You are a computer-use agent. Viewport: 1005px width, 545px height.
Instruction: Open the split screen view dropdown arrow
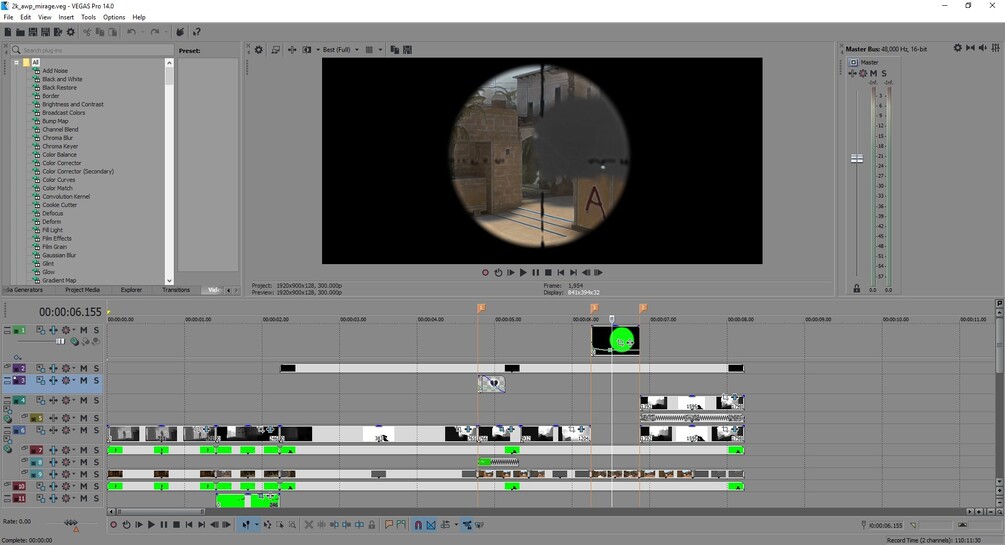click(x=317, y=49)
